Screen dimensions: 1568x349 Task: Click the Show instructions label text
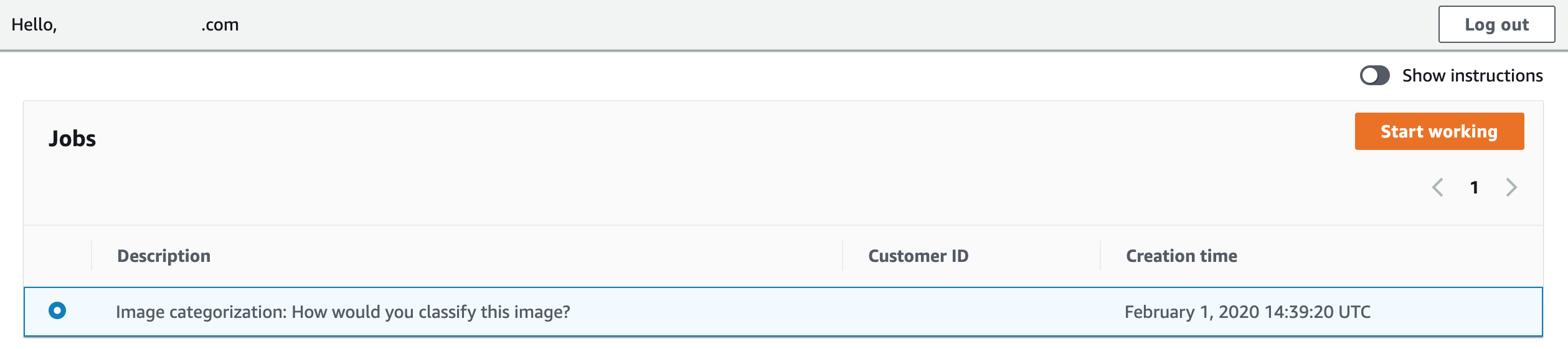coord(1472,75)
